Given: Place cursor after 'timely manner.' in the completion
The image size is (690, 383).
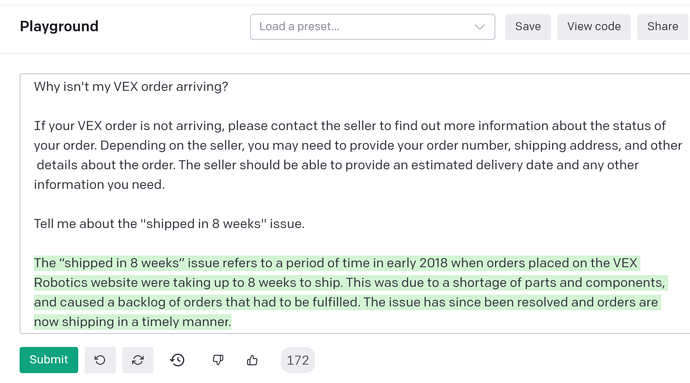Looking at the screenshot, I should point(231,322).
